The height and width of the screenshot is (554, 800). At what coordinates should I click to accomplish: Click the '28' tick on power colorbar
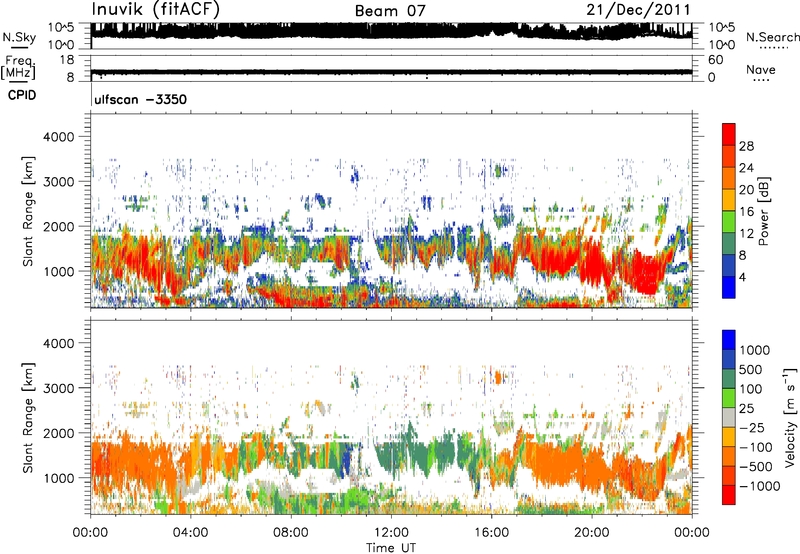[746, 146]
